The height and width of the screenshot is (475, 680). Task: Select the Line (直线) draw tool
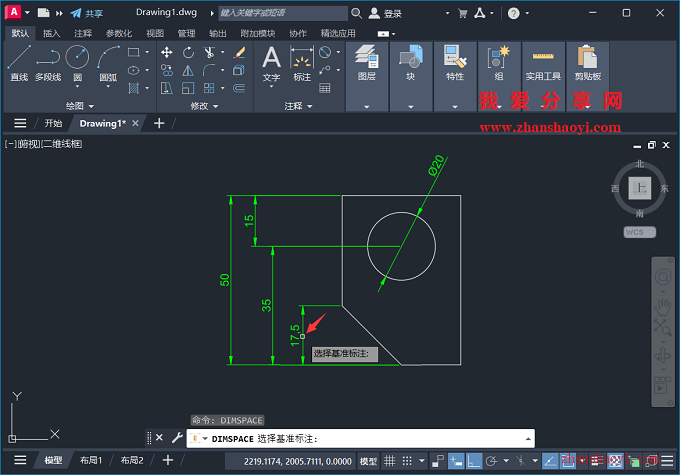[19, 63]
